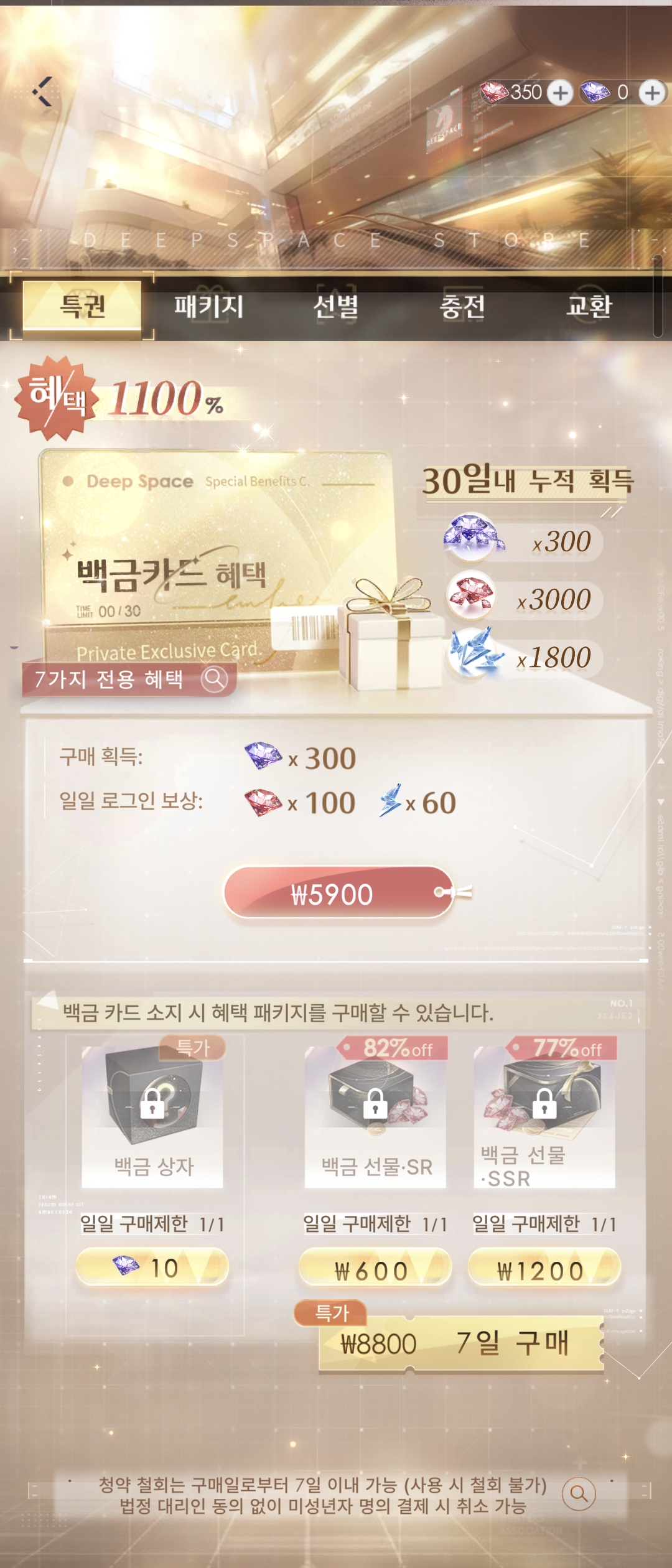The image size is (672, 1568).
Task: Tap the locked 백금 선물·SR package
Action: click(x=375, y=1116)
